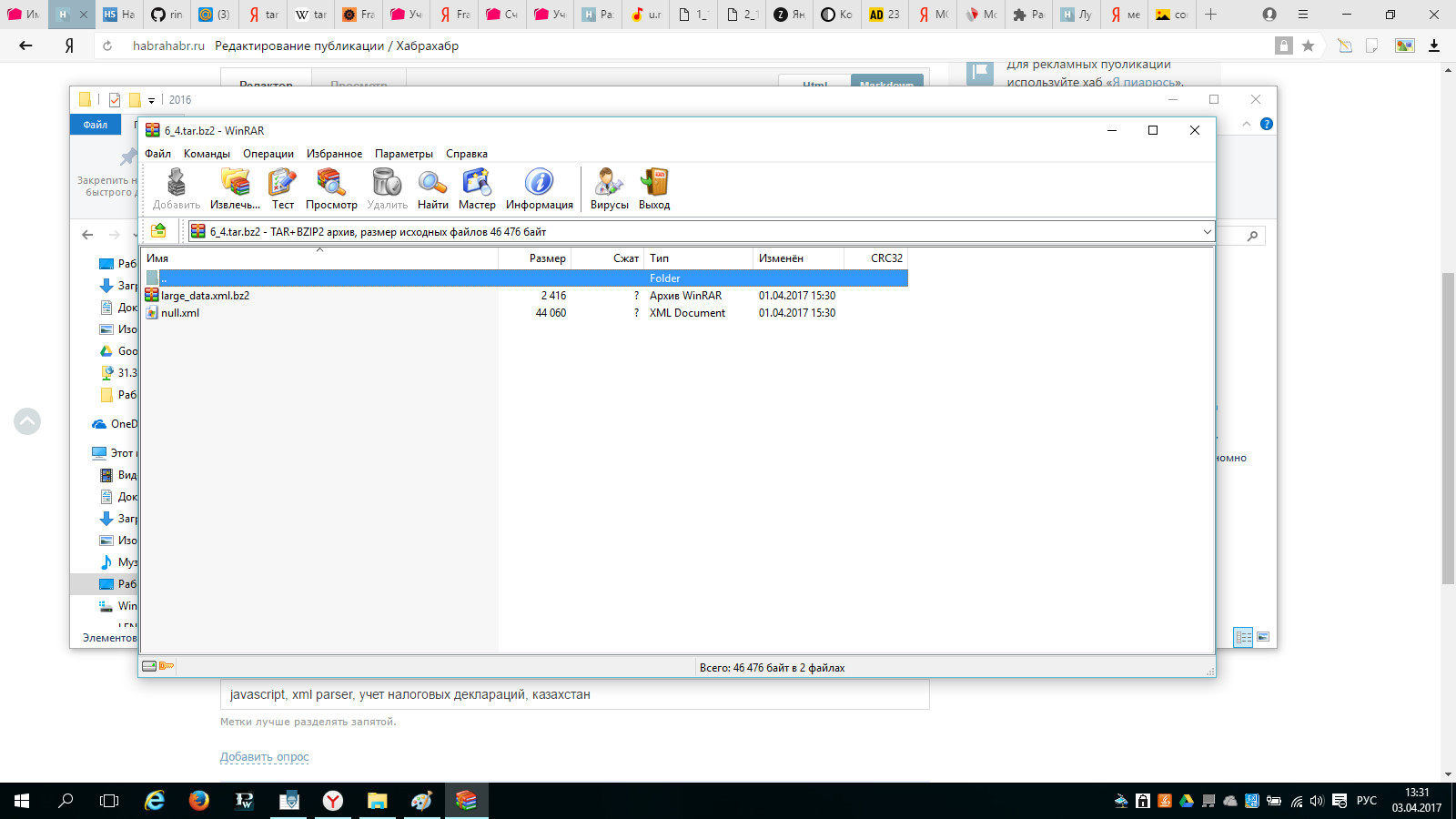This screenshot has width=1456, height=819.
Task: Open Firefox from the taskbar
Action: coord(198,801)
